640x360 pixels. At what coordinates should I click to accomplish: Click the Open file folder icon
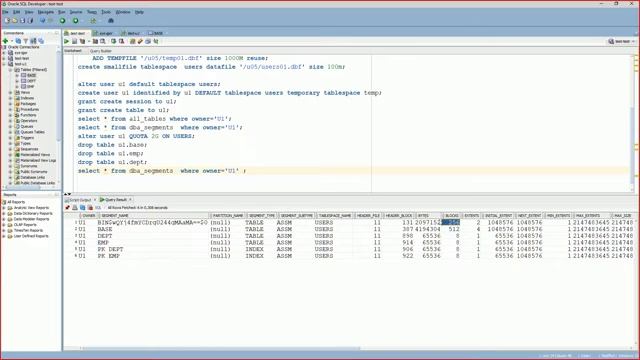coord(15,20)
